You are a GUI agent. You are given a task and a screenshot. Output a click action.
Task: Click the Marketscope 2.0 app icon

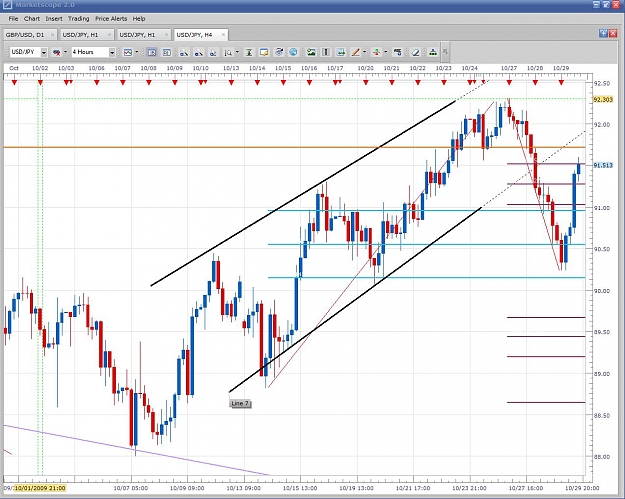coord(7,5)
